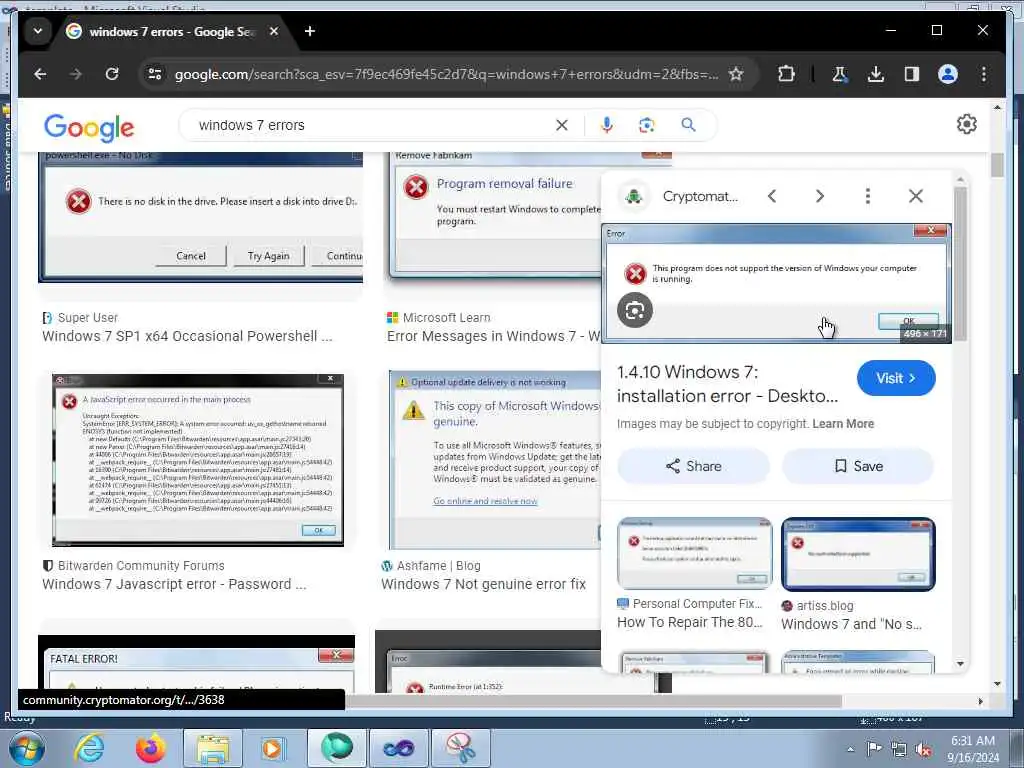This screenshot has width=1024, height=768.
Task: Open Snipping Tool from taskbar
Action: [x=460, y=748]
